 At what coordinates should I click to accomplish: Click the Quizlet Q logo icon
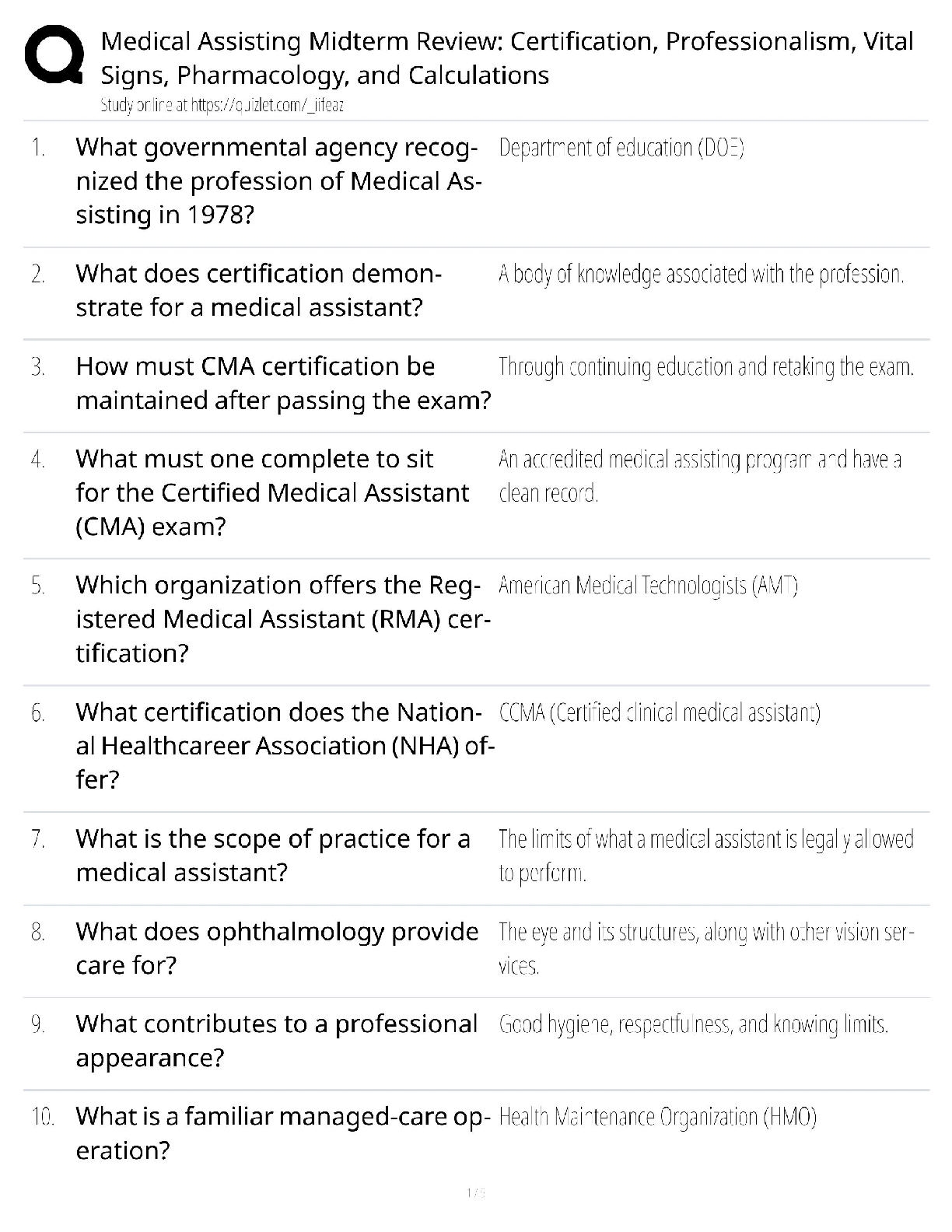(x=54, y=54)
